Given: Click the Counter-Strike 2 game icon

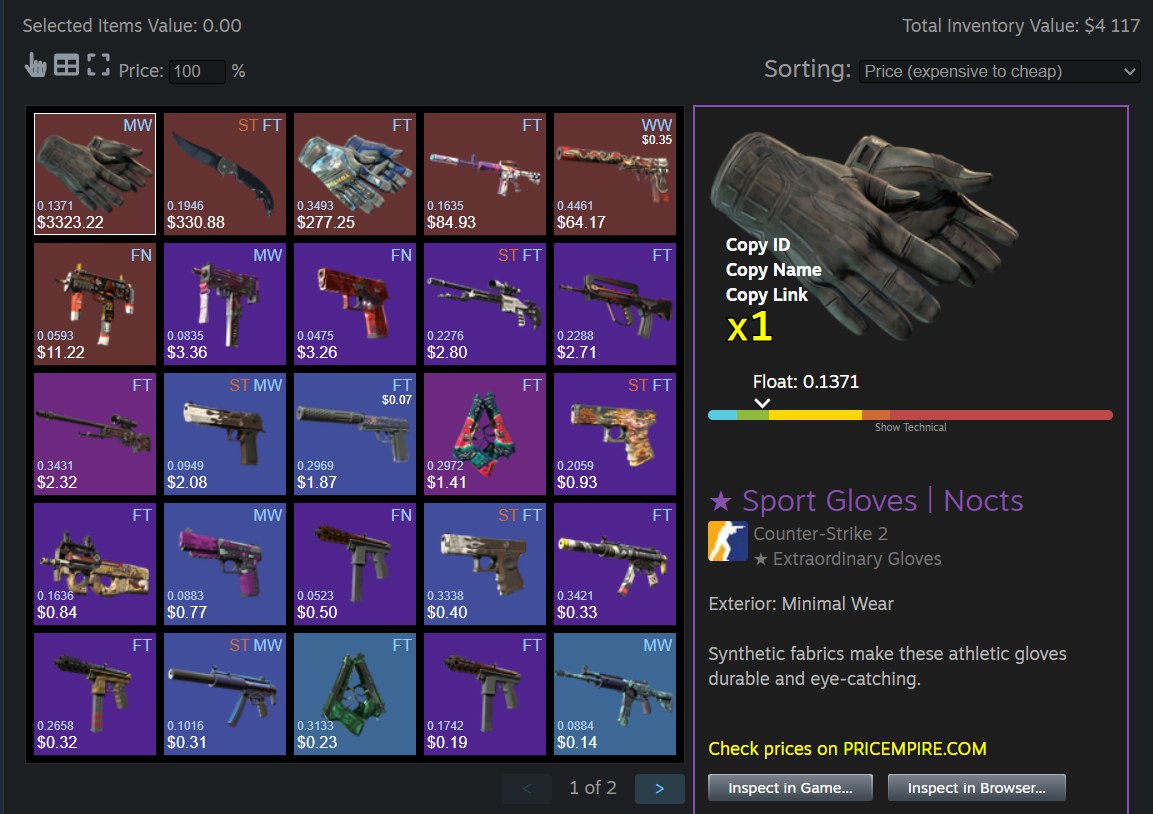Looking at the screenshot, I should pos(727,541).
